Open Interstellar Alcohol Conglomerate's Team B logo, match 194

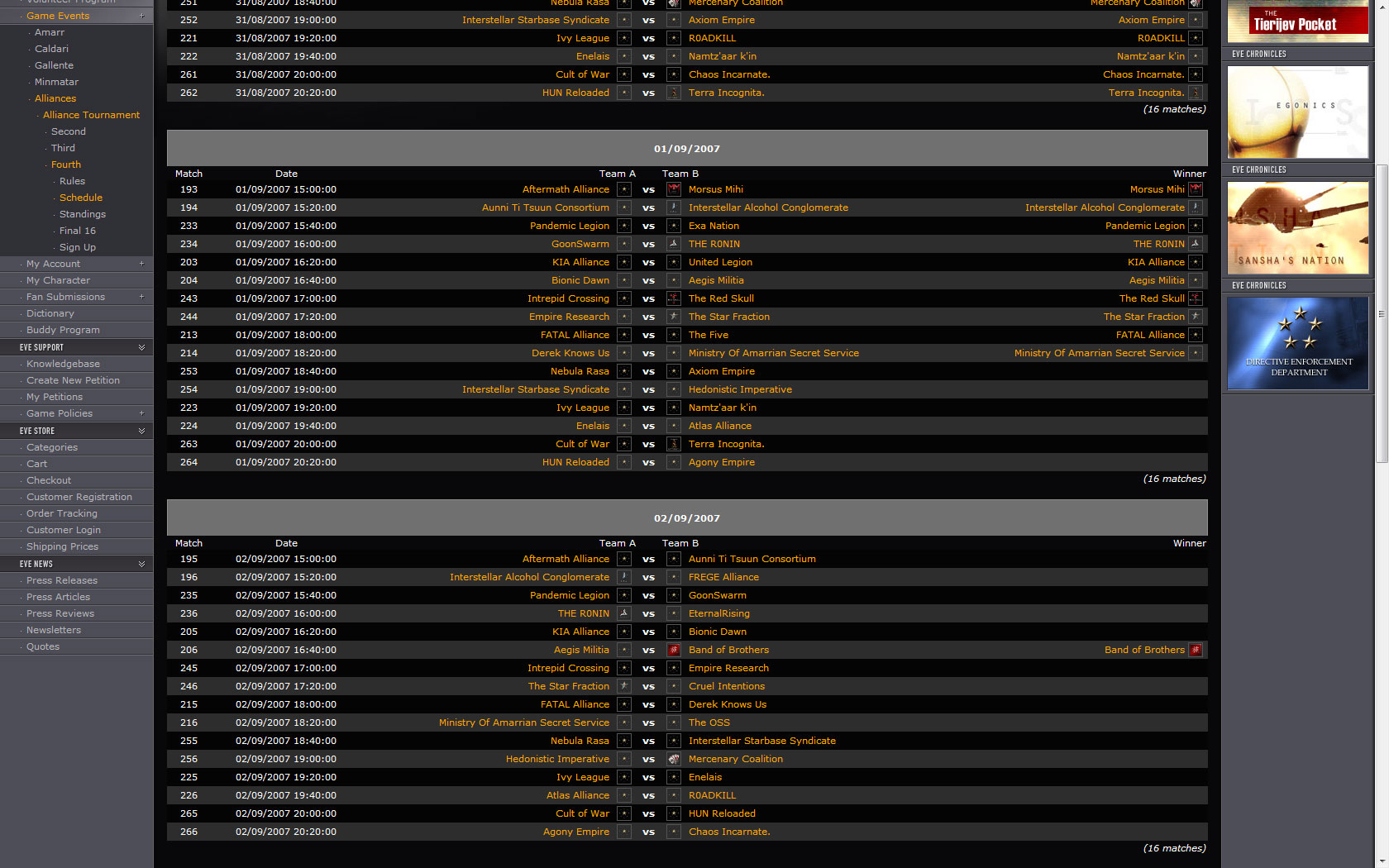674,207
